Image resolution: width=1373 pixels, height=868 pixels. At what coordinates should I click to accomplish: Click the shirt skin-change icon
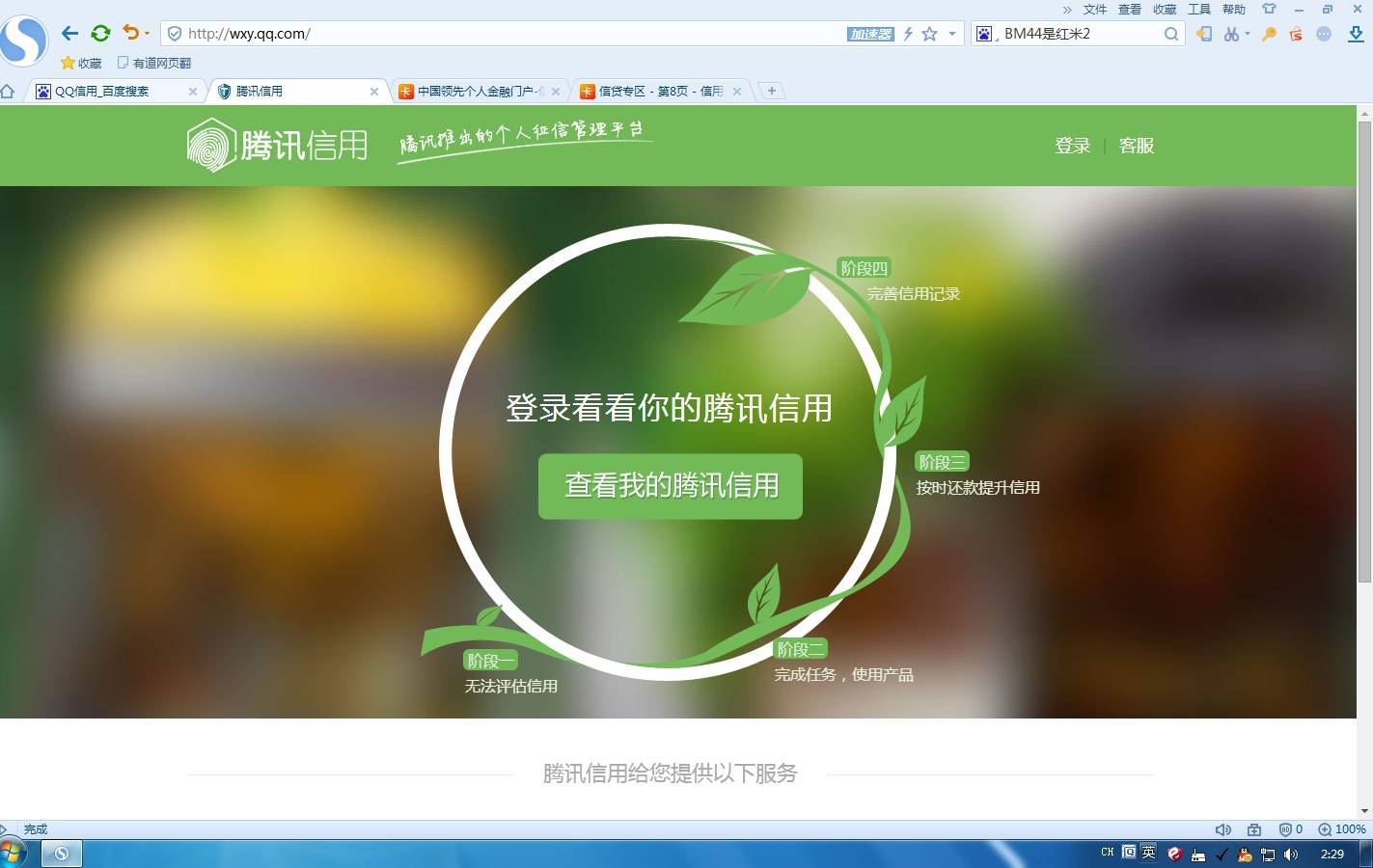point(1269,9)
